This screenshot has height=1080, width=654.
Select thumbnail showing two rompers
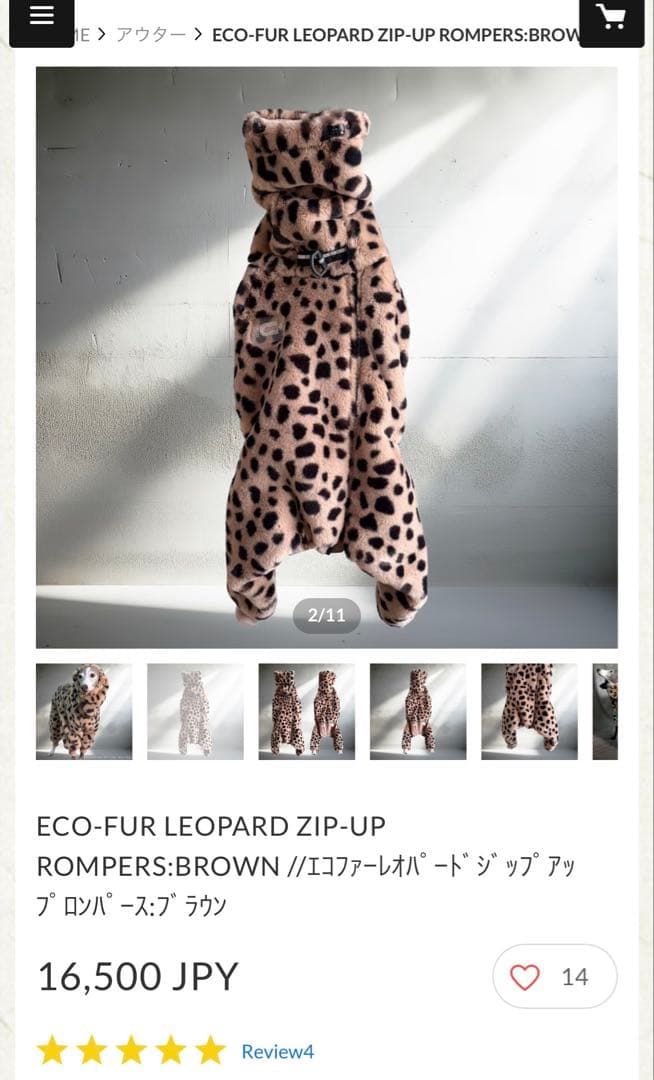[x=307, y=712]
